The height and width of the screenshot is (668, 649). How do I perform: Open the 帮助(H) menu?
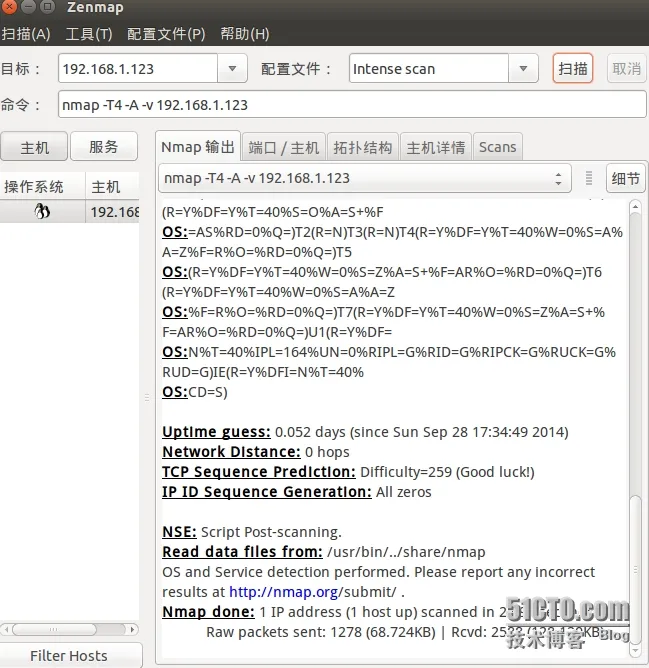(x=245, y=34)
